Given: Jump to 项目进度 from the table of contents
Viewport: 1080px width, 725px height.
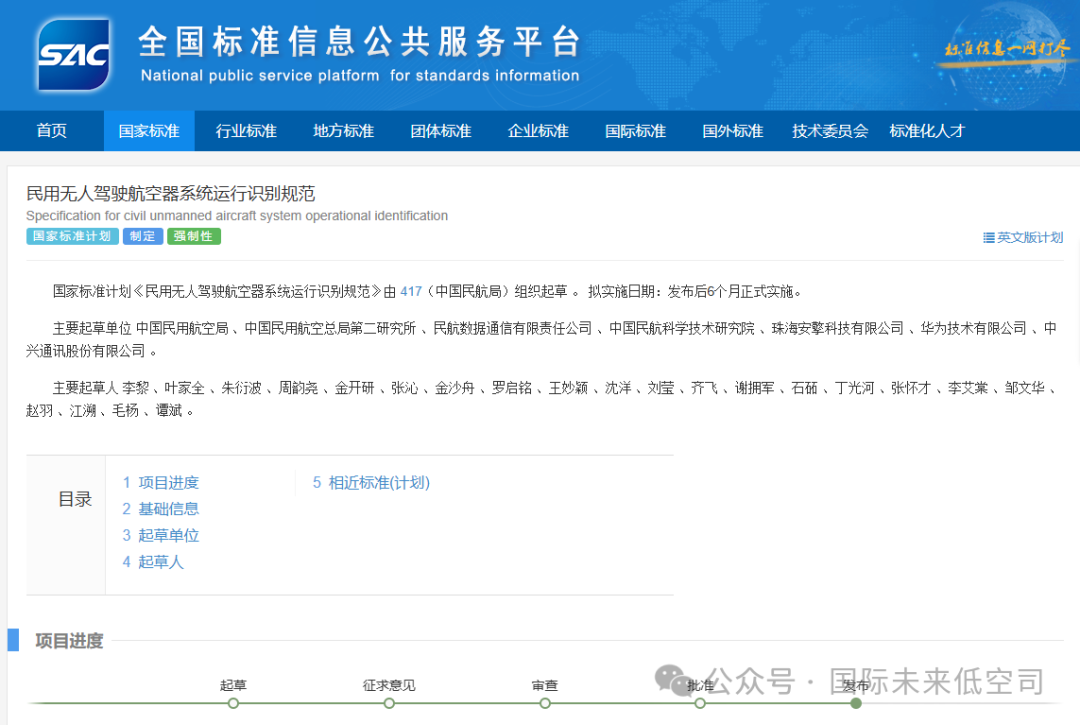Looking at the screenshot, I should pyautogui.click(x=169, y=481).
